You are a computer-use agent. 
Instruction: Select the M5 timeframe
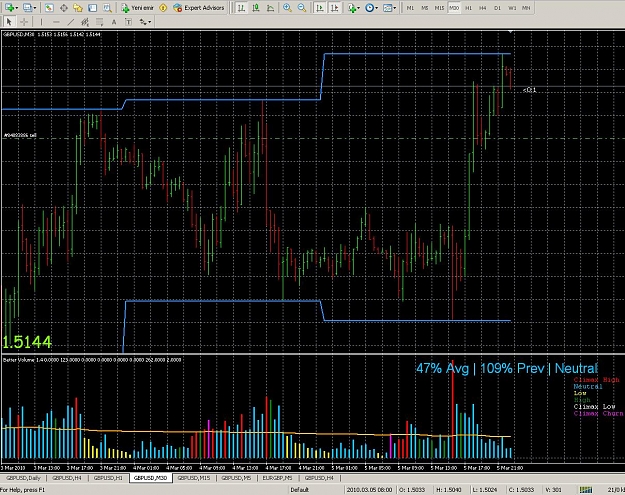point(425,8)
